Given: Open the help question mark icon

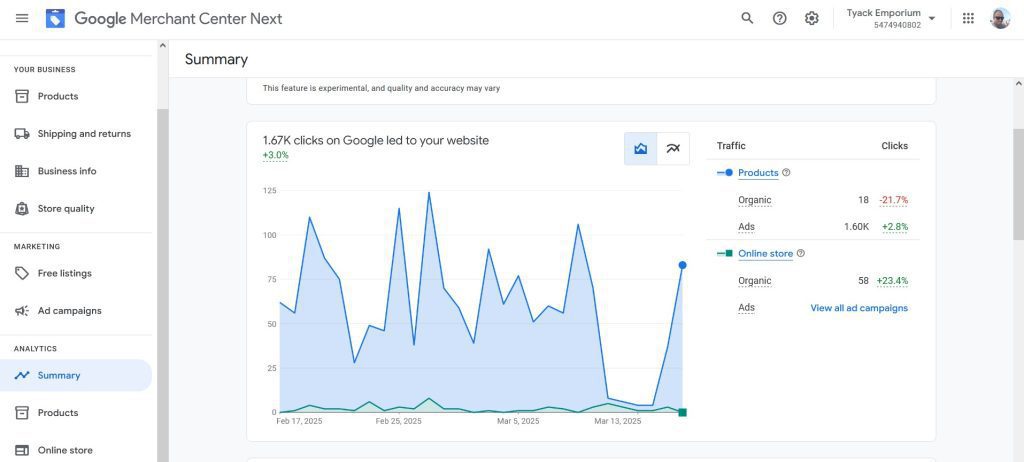Looking at the screenshot, I should click(x=779, y=18).
